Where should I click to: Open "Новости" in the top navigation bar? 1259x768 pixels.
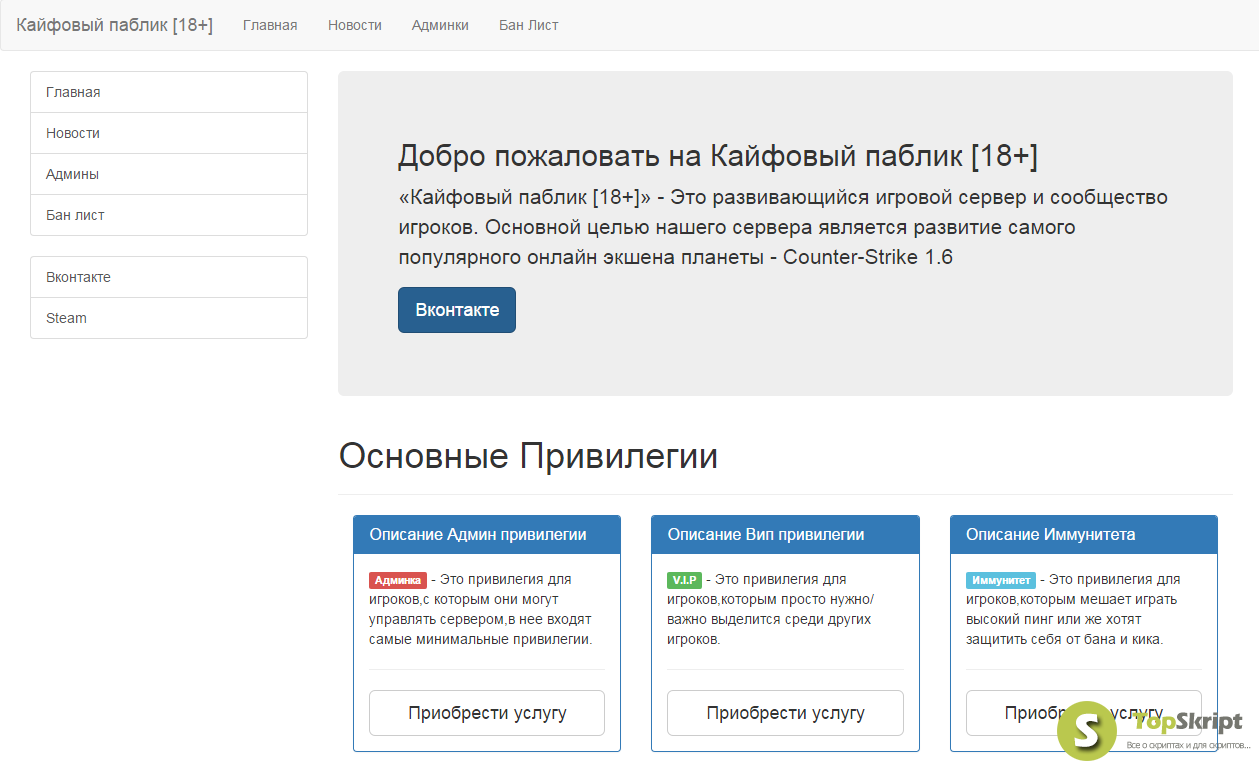[355, 25]
